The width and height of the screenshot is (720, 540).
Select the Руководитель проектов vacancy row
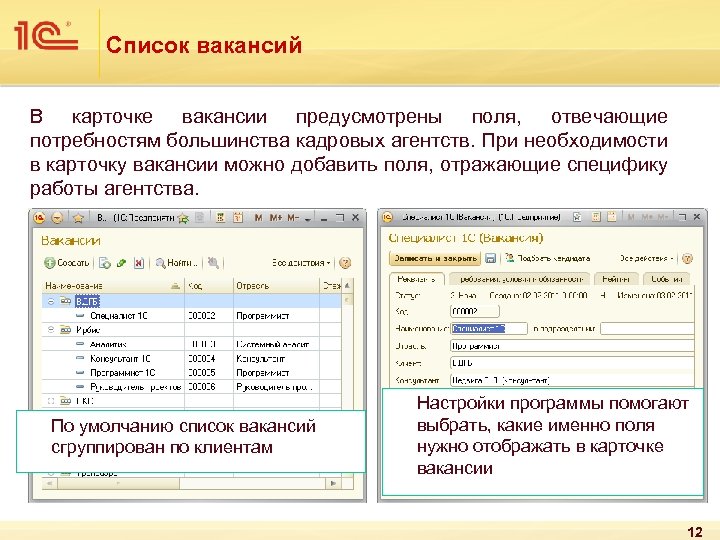click(191, 387)
